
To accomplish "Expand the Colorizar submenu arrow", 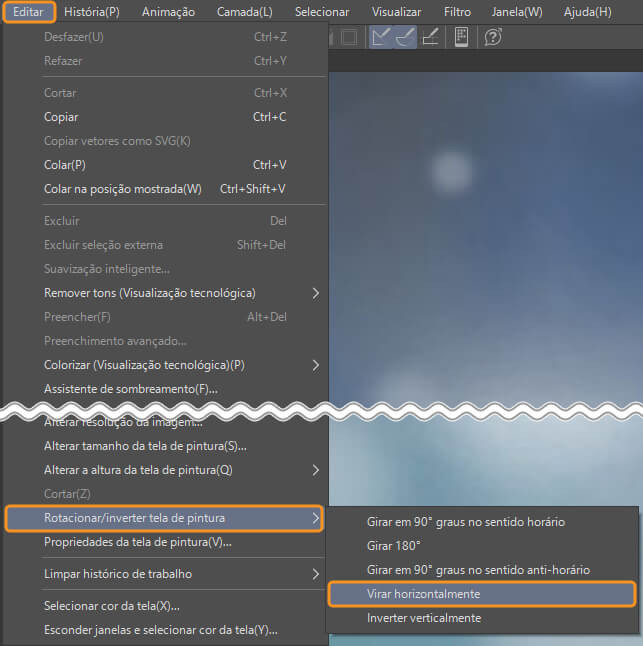I will tap(316, 365).
